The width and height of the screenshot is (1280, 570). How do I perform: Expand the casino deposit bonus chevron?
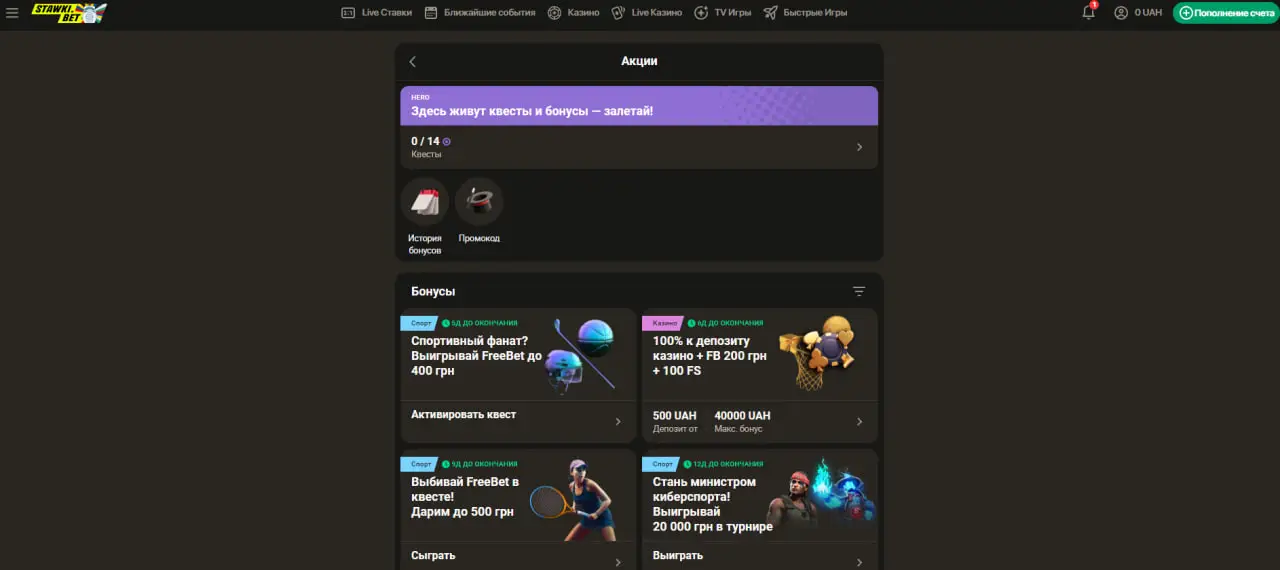[859, 422]
